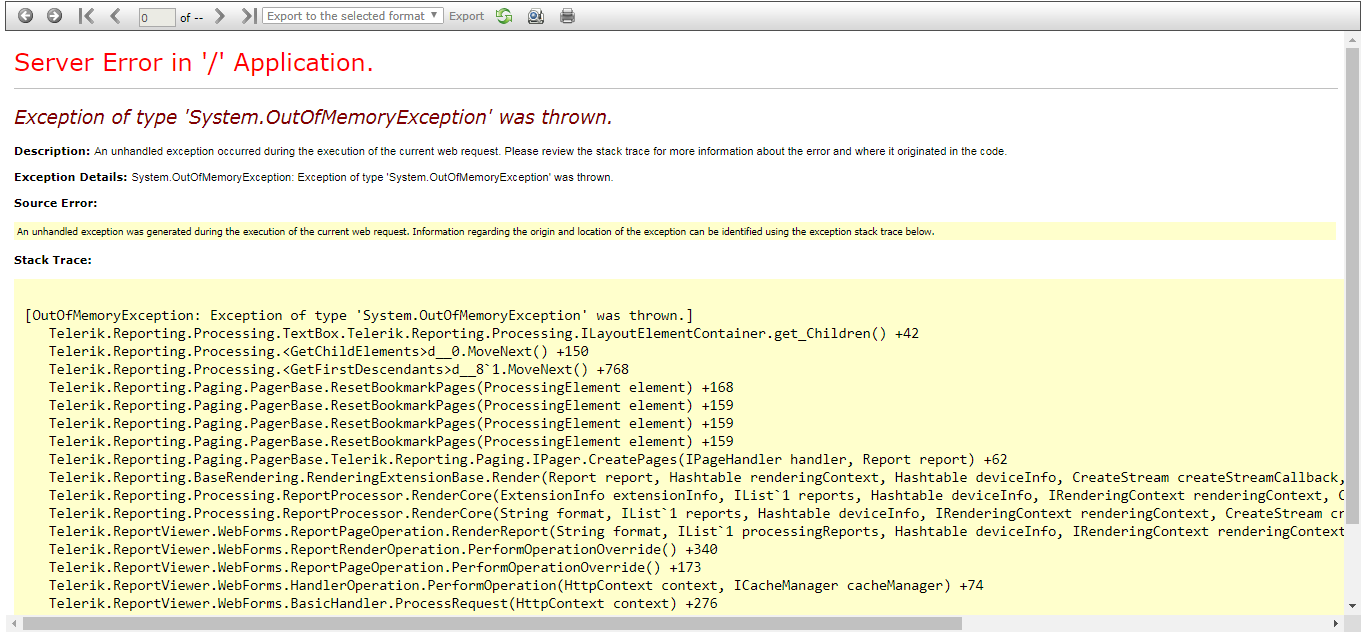Image resolution: width=1366 pixels, height=637 pixels.
Task: Click horizontal scrollbar right arrow
Action: (1337, 624)
